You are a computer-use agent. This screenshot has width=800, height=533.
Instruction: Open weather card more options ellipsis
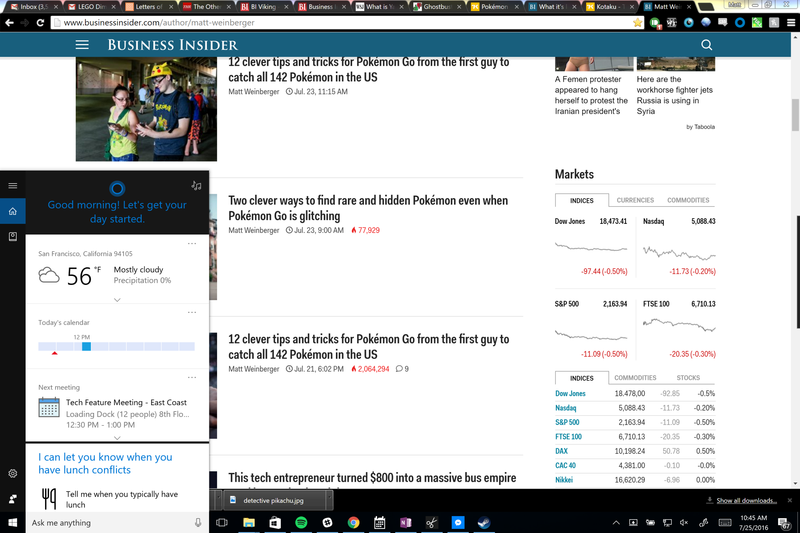coord(192,243)
